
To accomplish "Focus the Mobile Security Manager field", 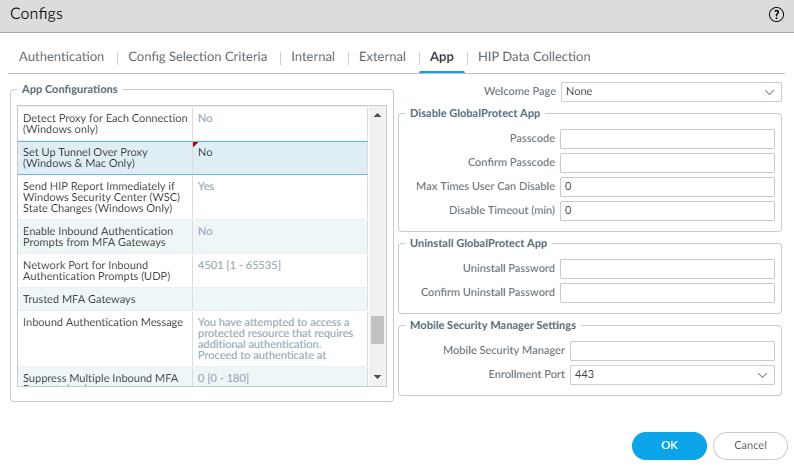I will click(x=672, y=350).
